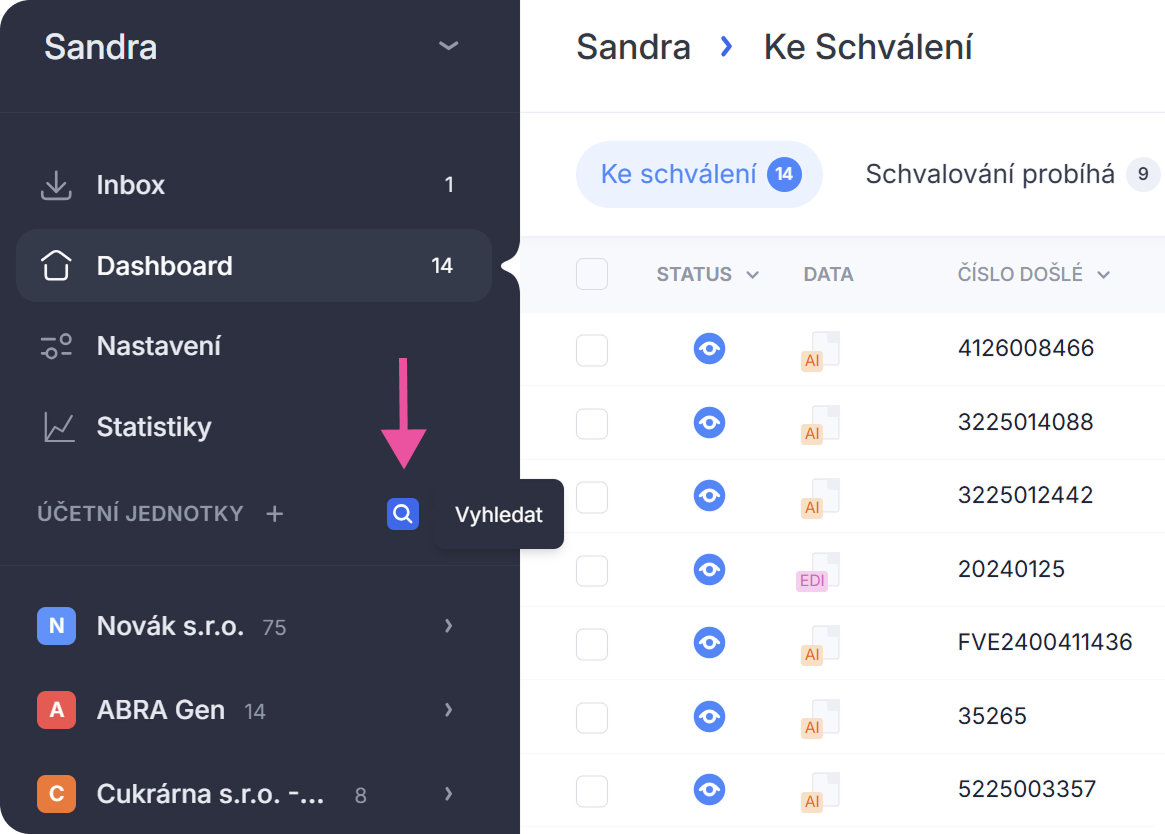
Task: Check the box for invoice 3225014088
Action: (x=592, y=423)
